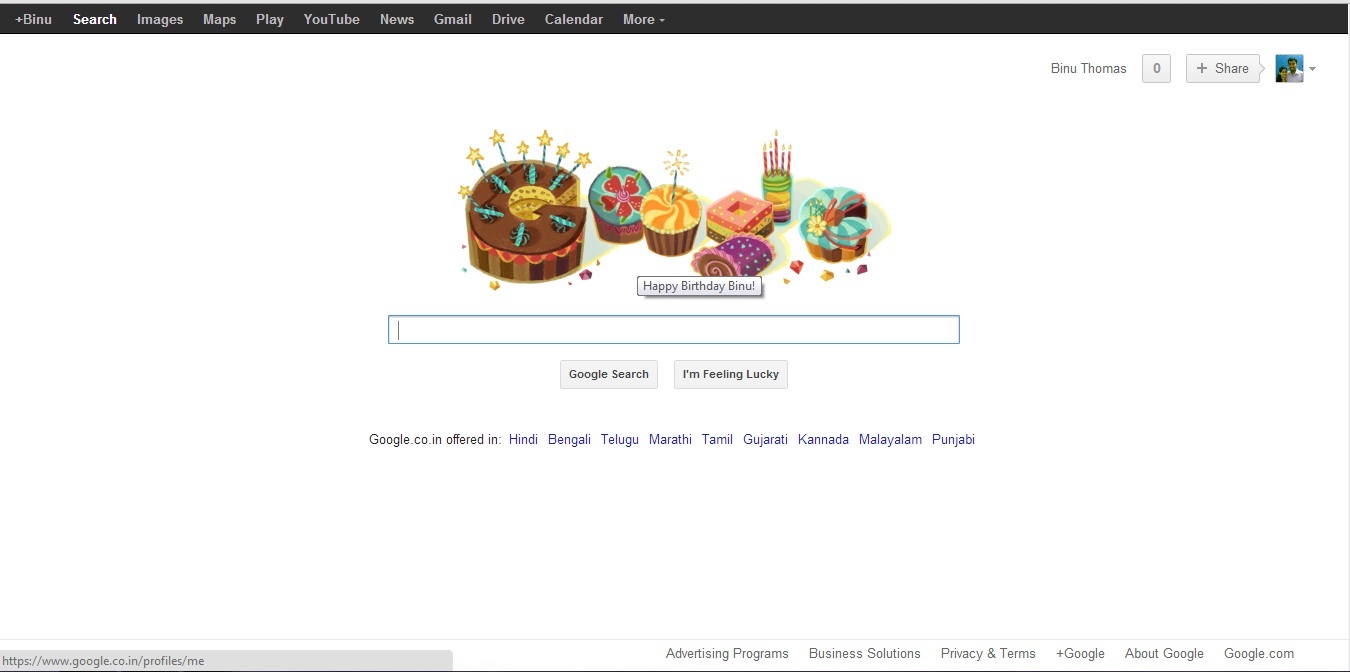Focus the Google search text box

tap(674, 330)
